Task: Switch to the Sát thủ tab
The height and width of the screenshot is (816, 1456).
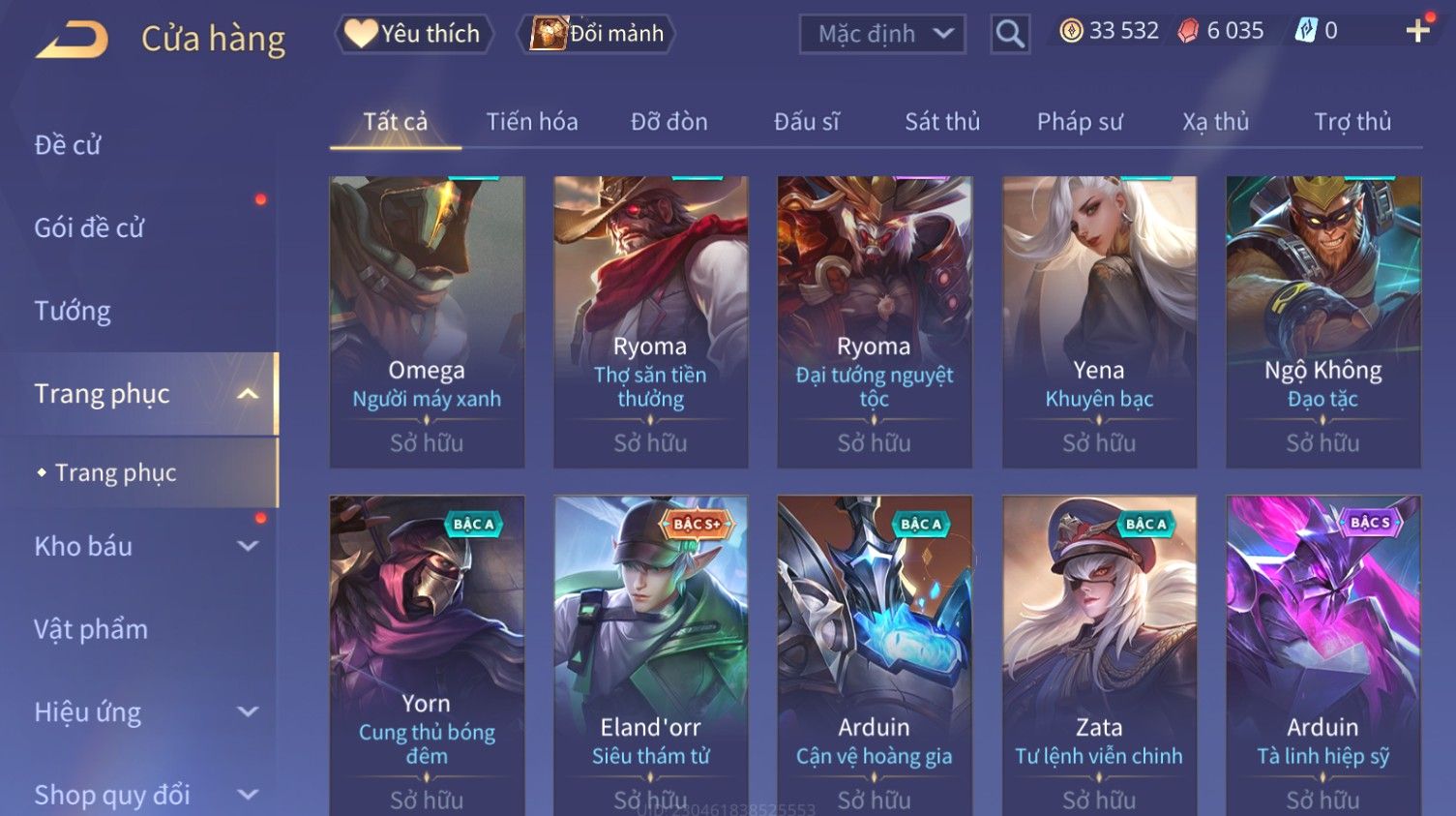Action: [x=942, y=122]
